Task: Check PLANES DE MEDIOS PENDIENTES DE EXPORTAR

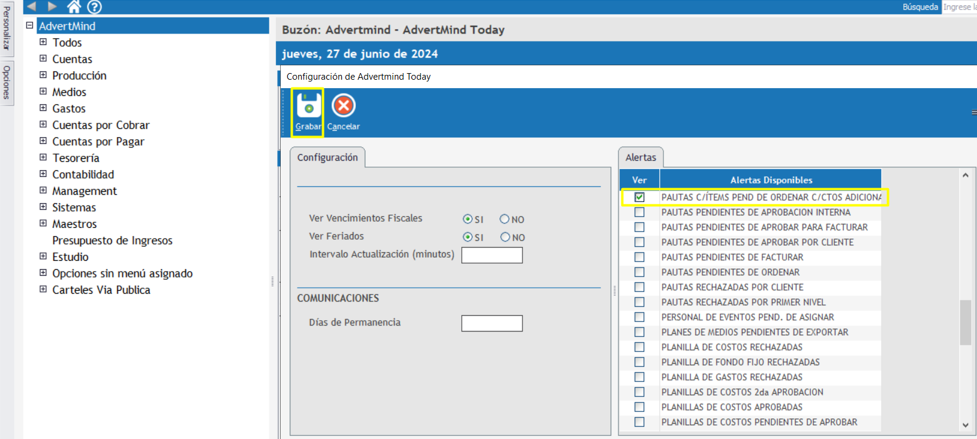Action: [x=639, y=332]
